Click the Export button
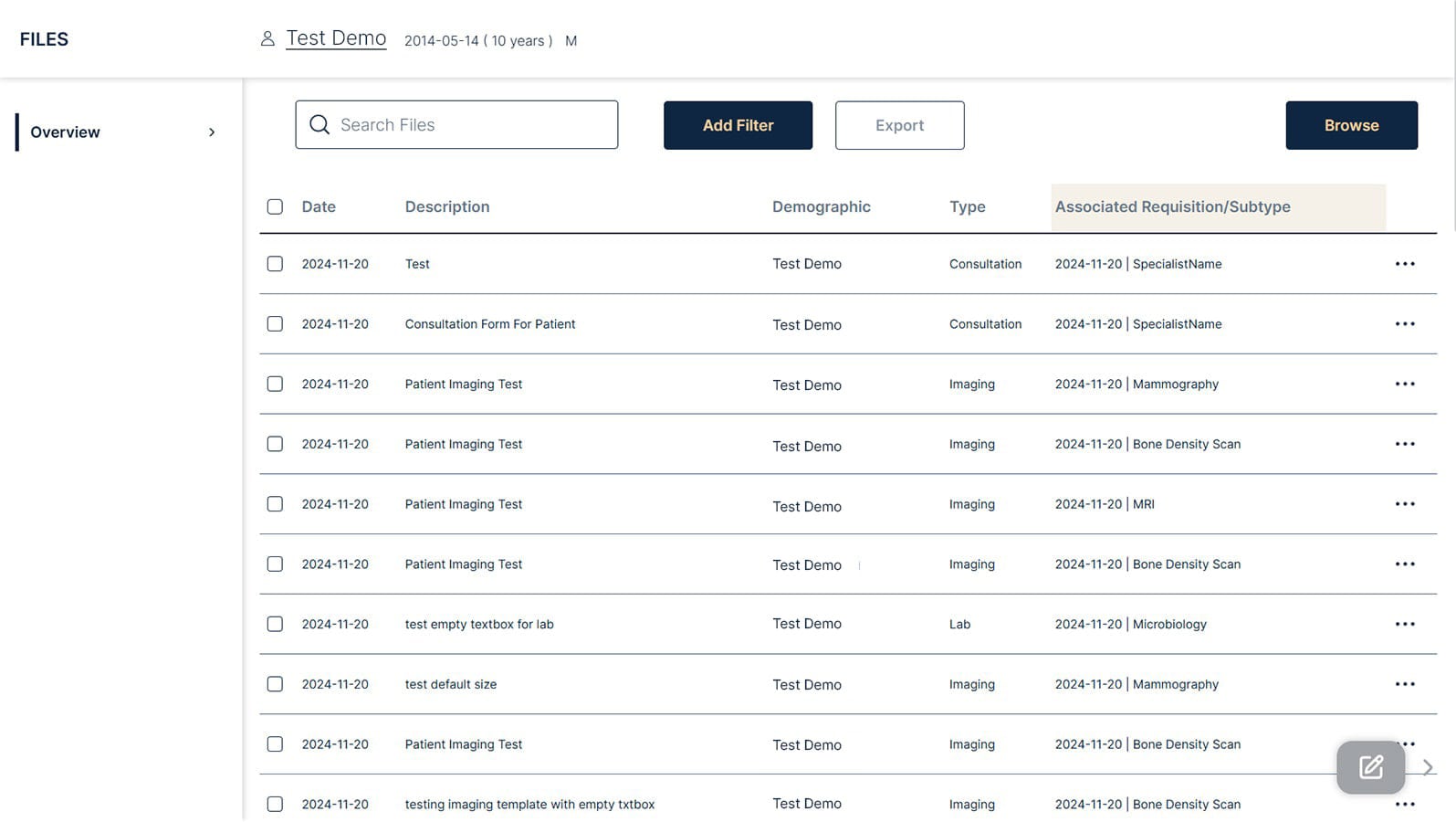This screenshot has height=822, width=1456. (899, 125)
